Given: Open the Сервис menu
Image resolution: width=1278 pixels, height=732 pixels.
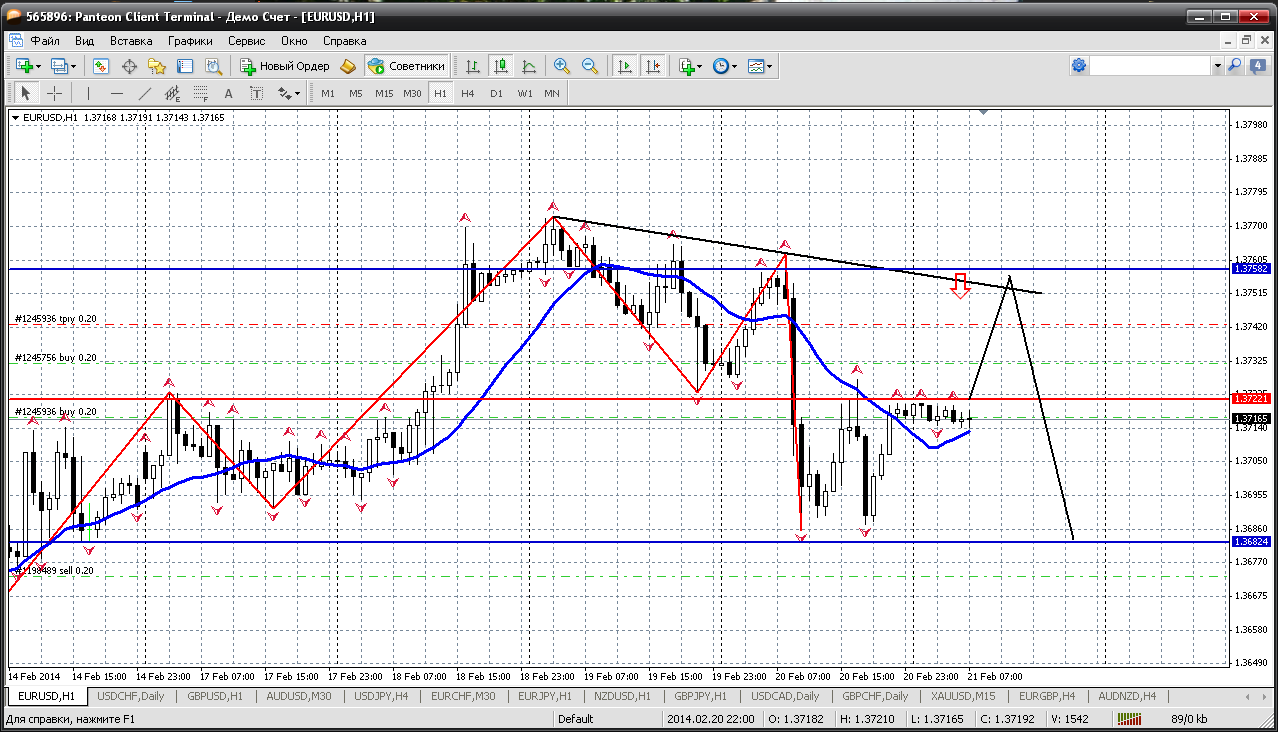Looking at the screenshot, I should click(246, 41).
